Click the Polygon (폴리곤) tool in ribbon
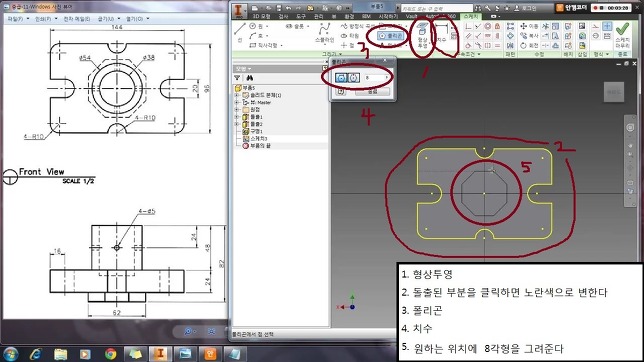Viewport: 644px width, 362px height. click(x=391, y=36)
